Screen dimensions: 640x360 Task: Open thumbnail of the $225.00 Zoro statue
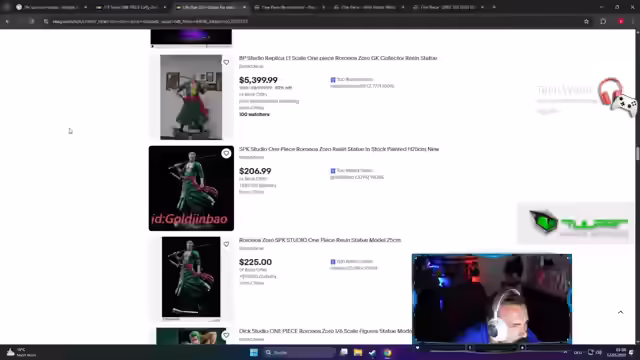[x=191, y=278]
